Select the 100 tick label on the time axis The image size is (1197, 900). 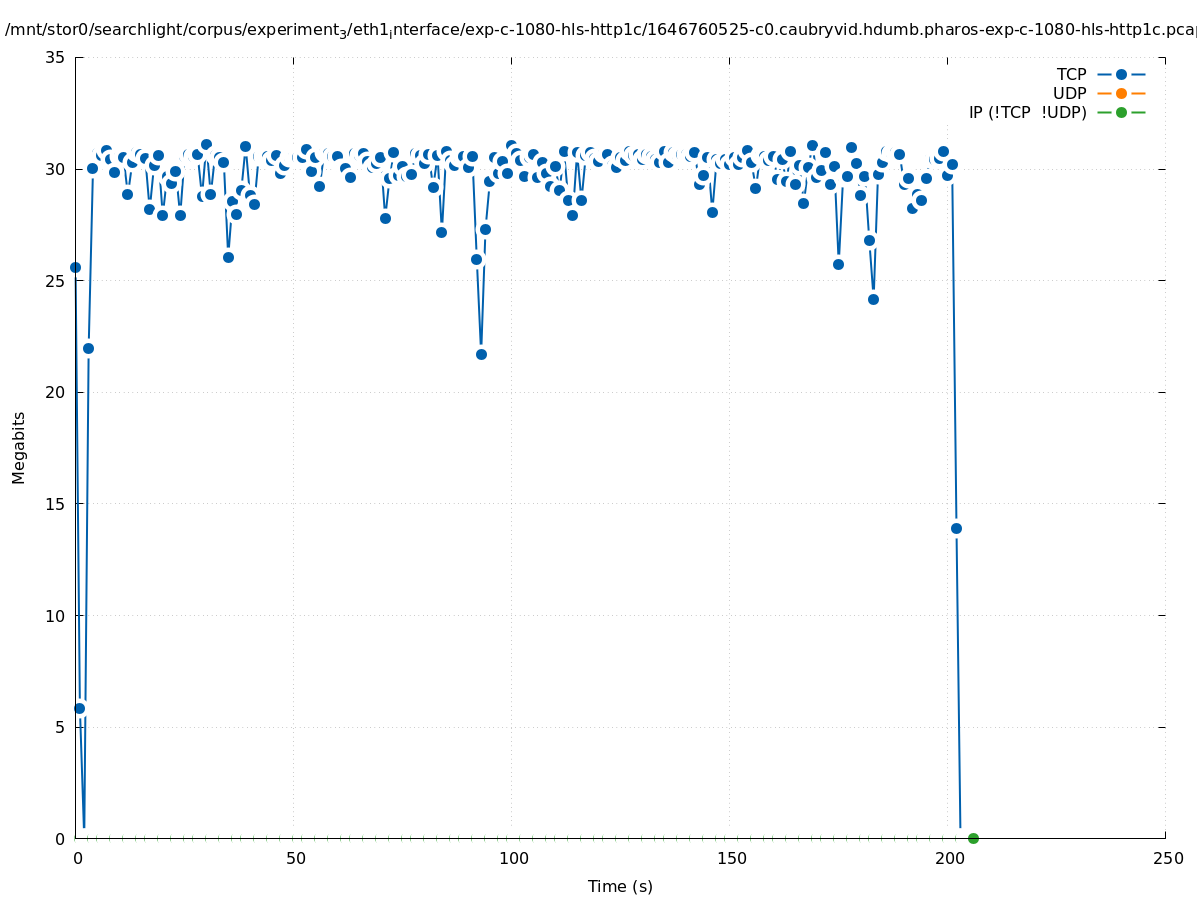512,858
